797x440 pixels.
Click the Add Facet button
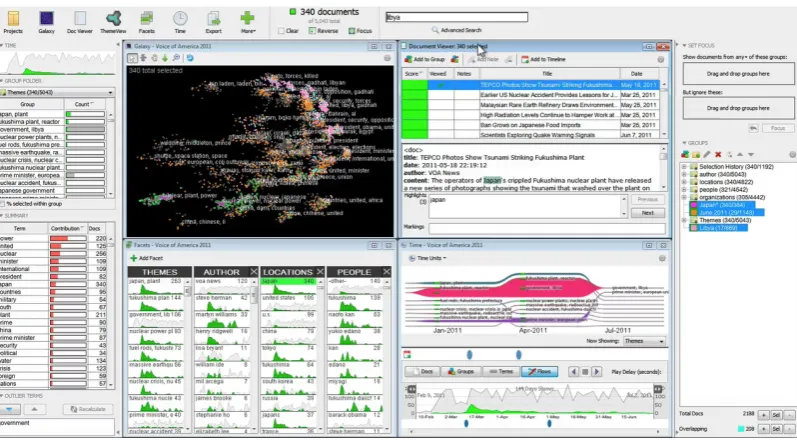click(147, 259)
